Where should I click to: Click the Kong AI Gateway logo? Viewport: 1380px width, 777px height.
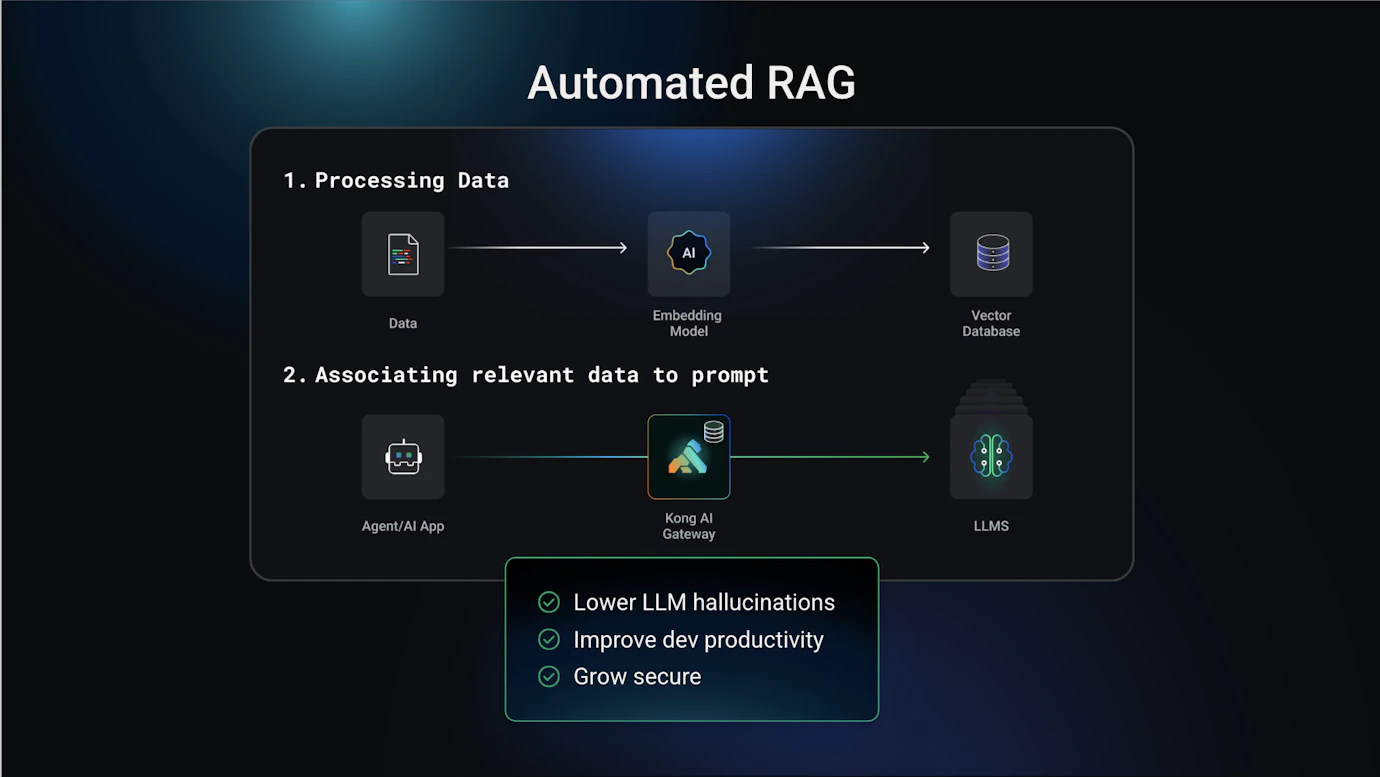[x=687, y=458]
